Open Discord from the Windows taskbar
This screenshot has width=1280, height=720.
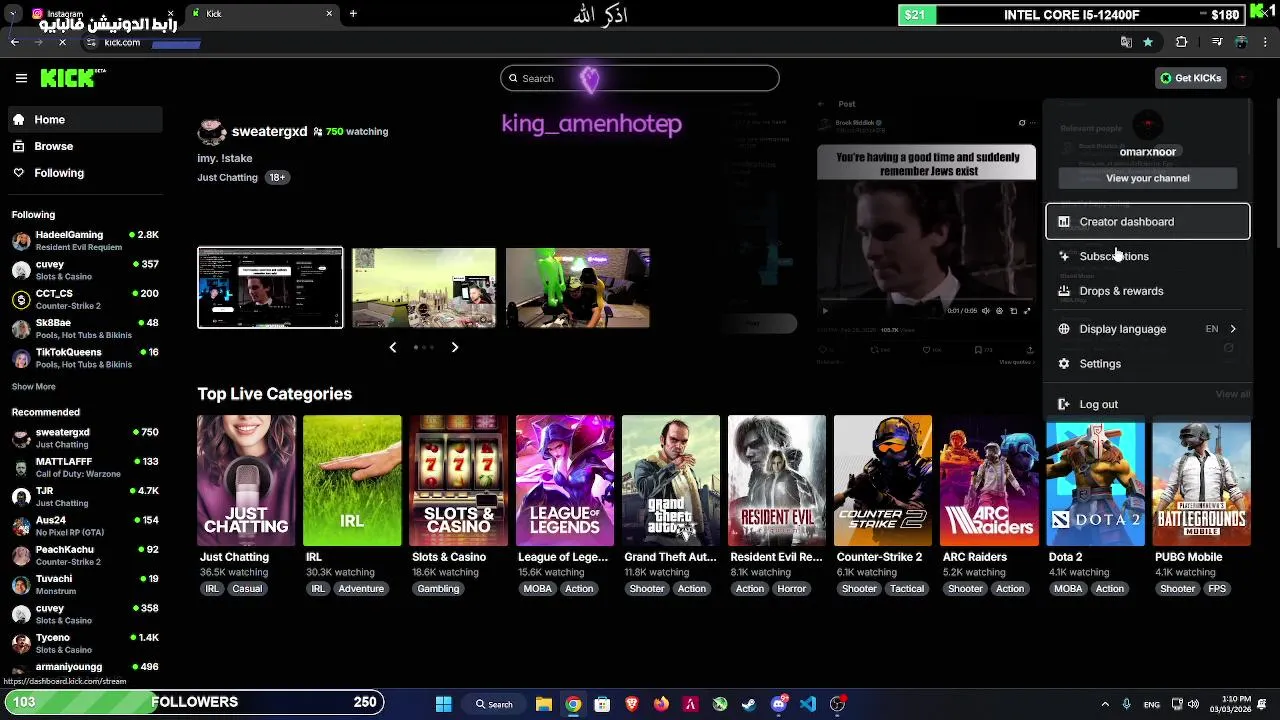(x=779, y=704)
